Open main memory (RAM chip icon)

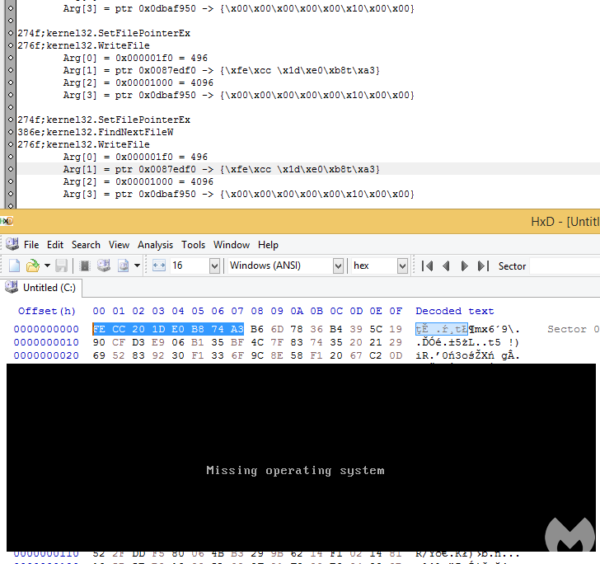[x=85, y=265]
